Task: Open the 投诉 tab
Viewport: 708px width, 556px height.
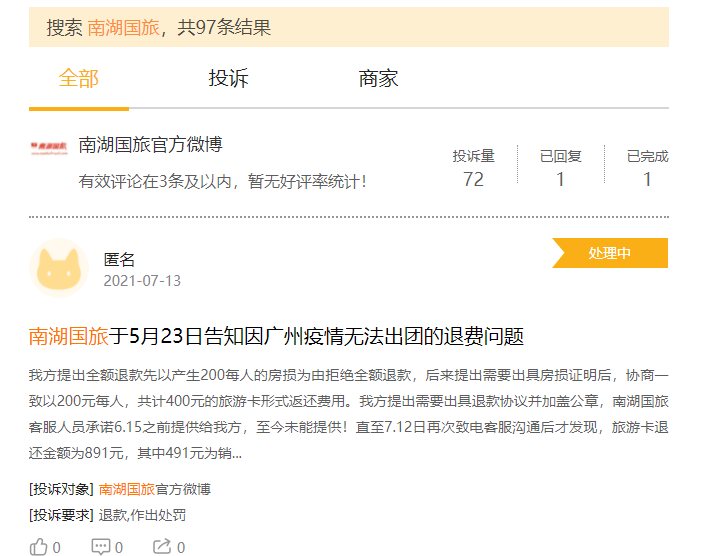Action: 228,79
